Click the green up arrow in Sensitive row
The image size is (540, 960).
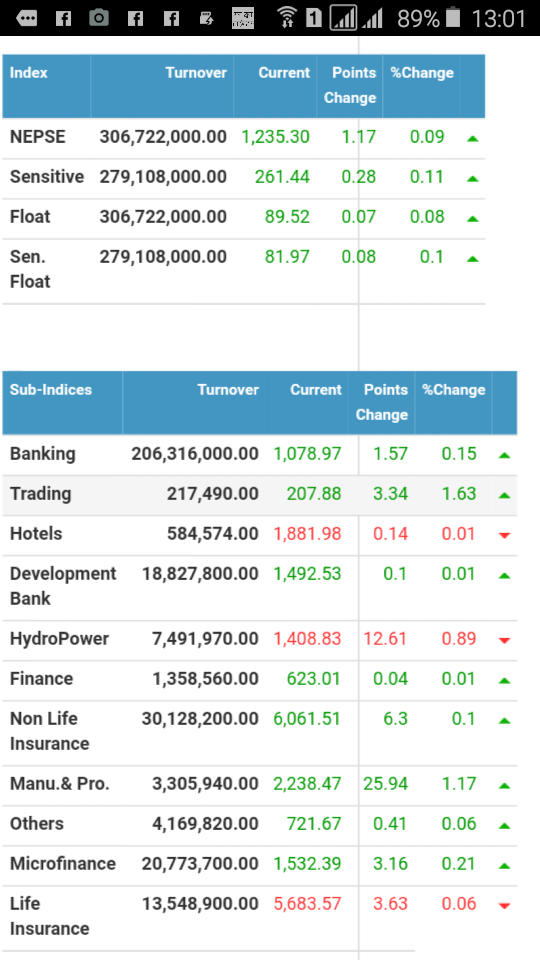(x=472, y=179)
